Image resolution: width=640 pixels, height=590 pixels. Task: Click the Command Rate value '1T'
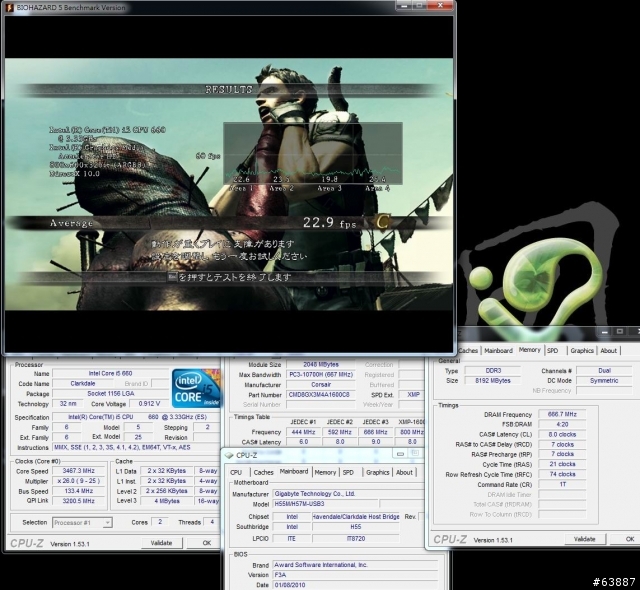click(x=562, y=484)
